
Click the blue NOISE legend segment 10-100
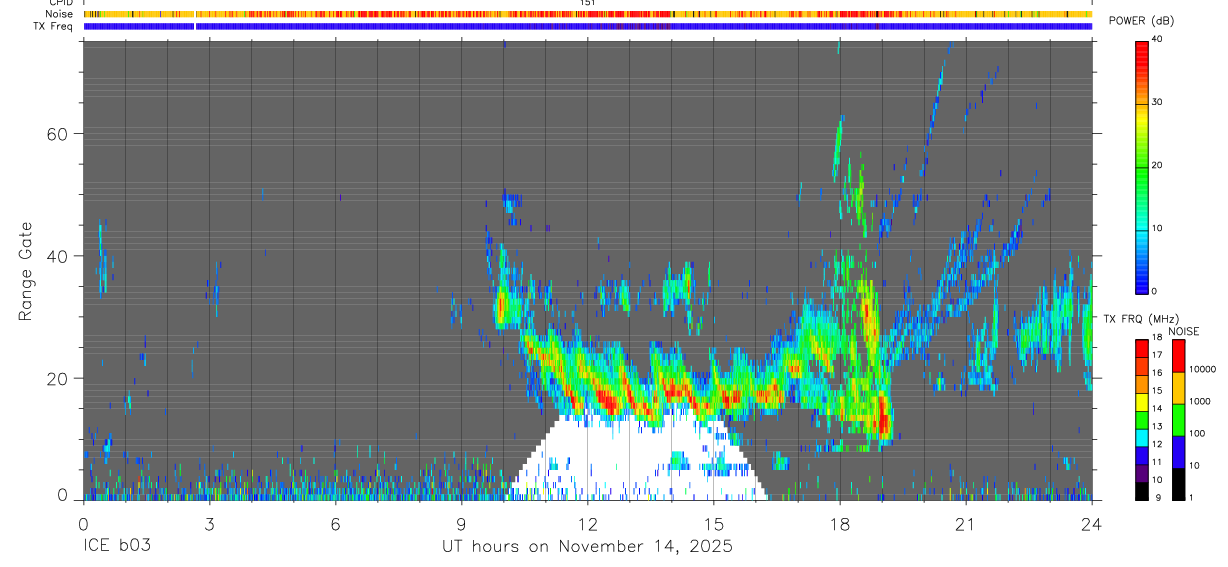[1179, 452]
